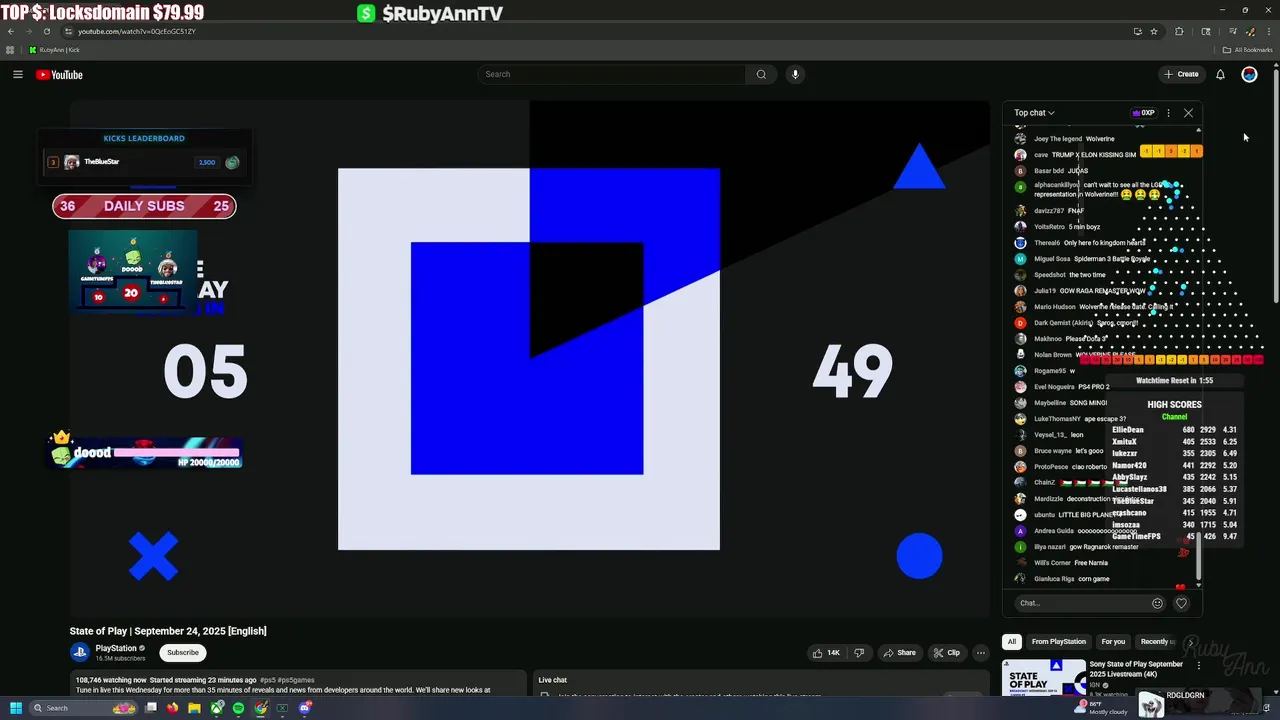Image resolution: width=1280 pixels, height=720 pixels.
Task: Click the #ps5 hashtag link
Action: point(268,680)
